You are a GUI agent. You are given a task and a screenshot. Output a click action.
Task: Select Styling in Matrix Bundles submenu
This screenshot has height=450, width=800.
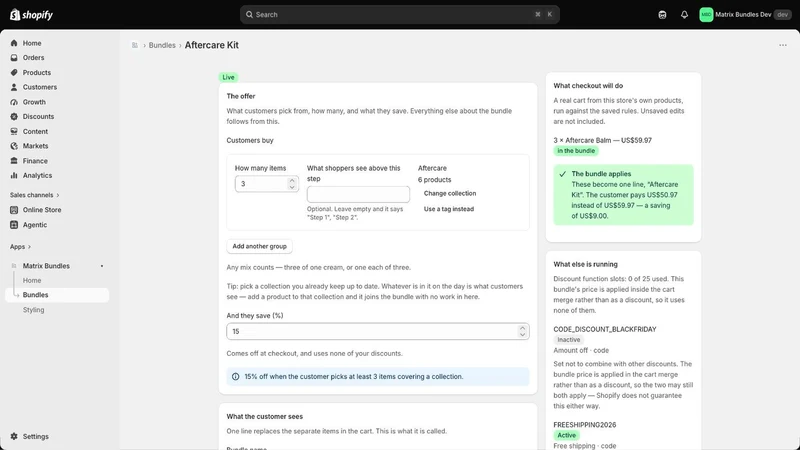tap(34, 310)
